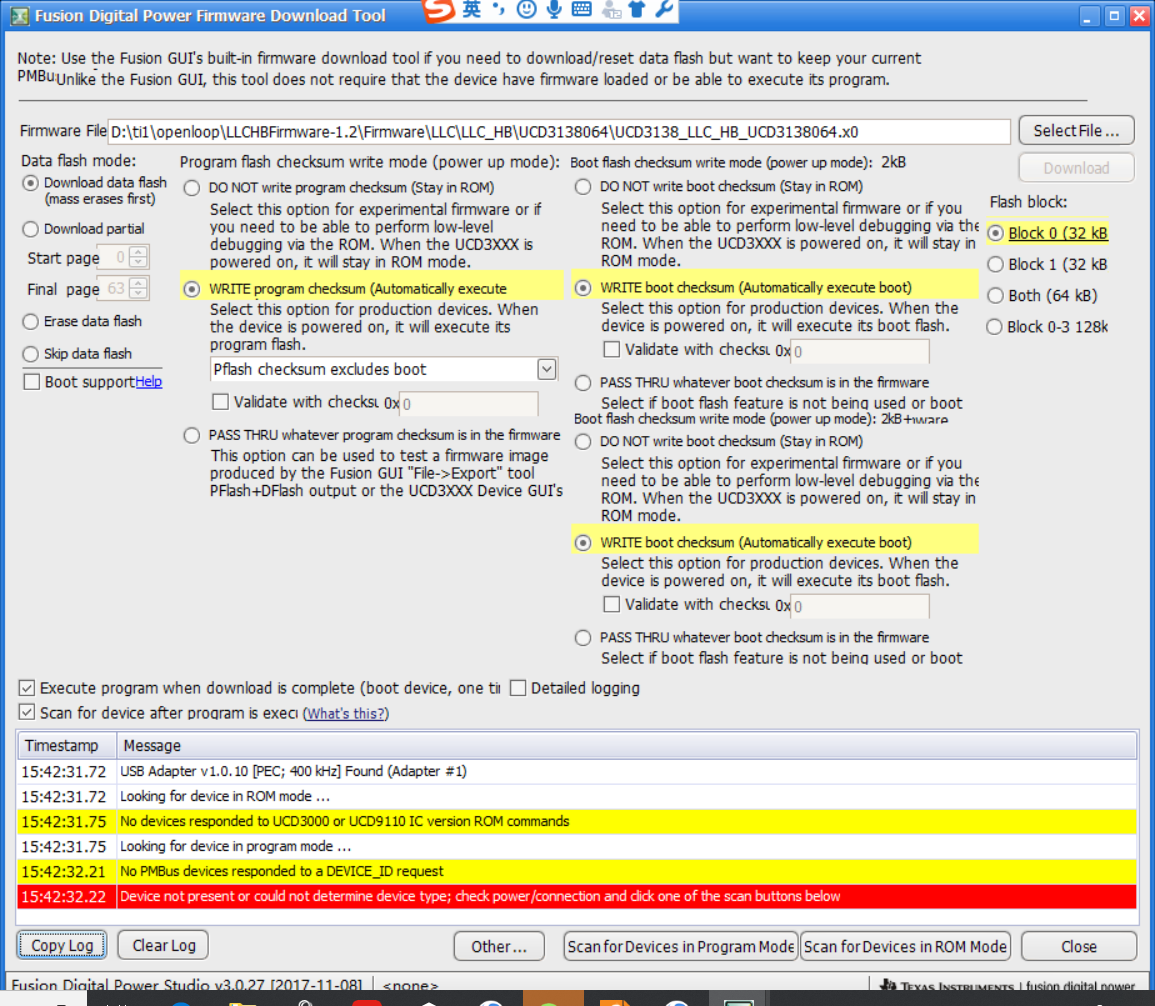Screen dimensions: 1155x1006
Task: Click Scan for Devices in Program Mode
Action: point(681,946)
